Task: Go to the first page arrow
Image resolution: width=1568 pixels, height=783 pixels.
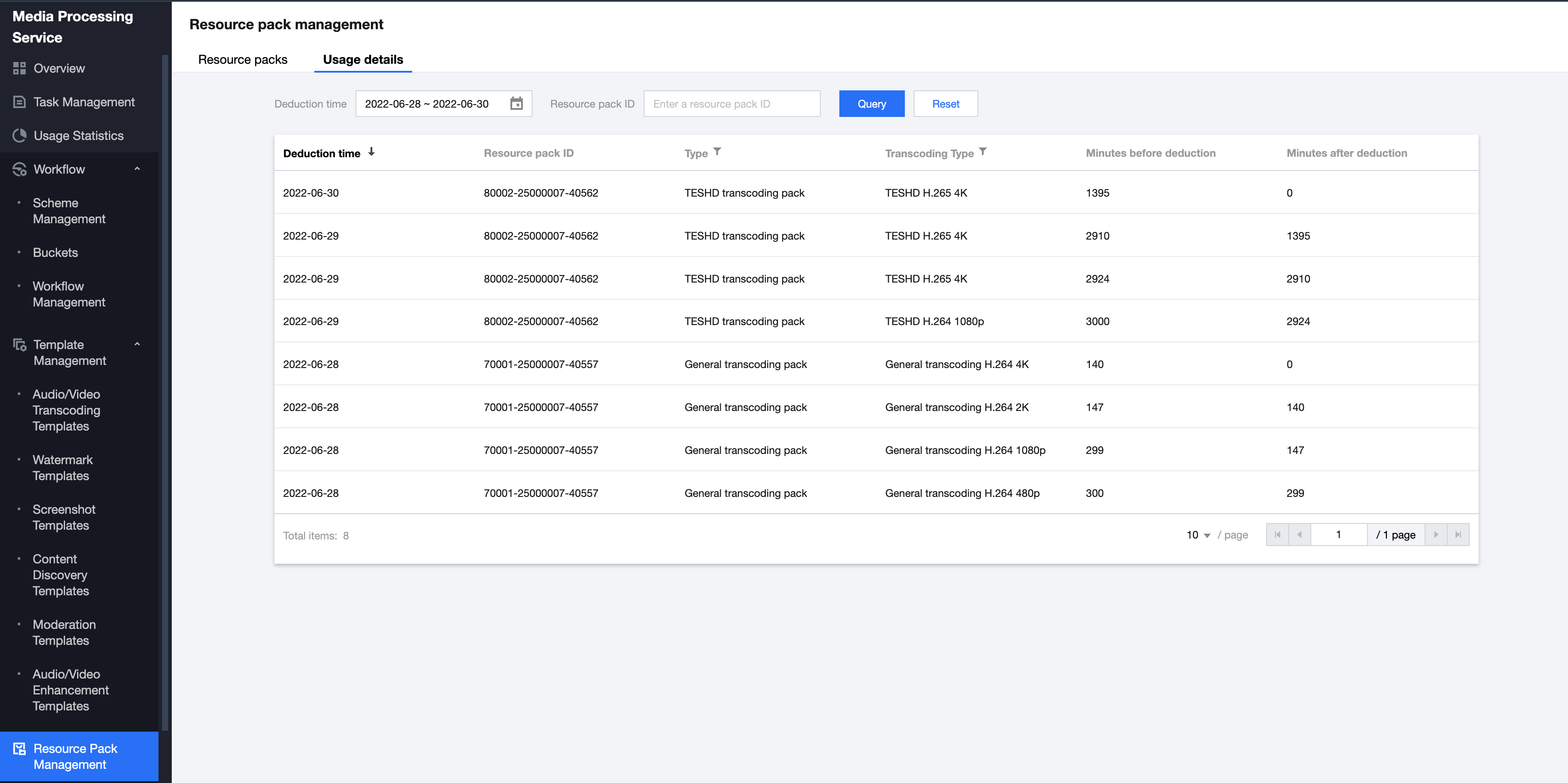Action: pyautogui.click(x=1277, y=535)
